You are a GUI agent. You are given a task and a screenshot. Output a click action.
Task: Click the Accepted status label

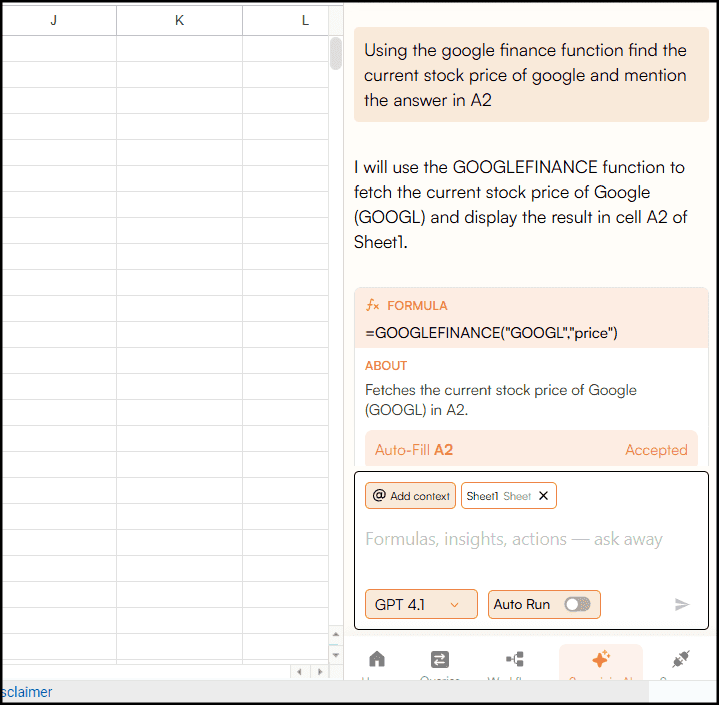pos(656,450)
